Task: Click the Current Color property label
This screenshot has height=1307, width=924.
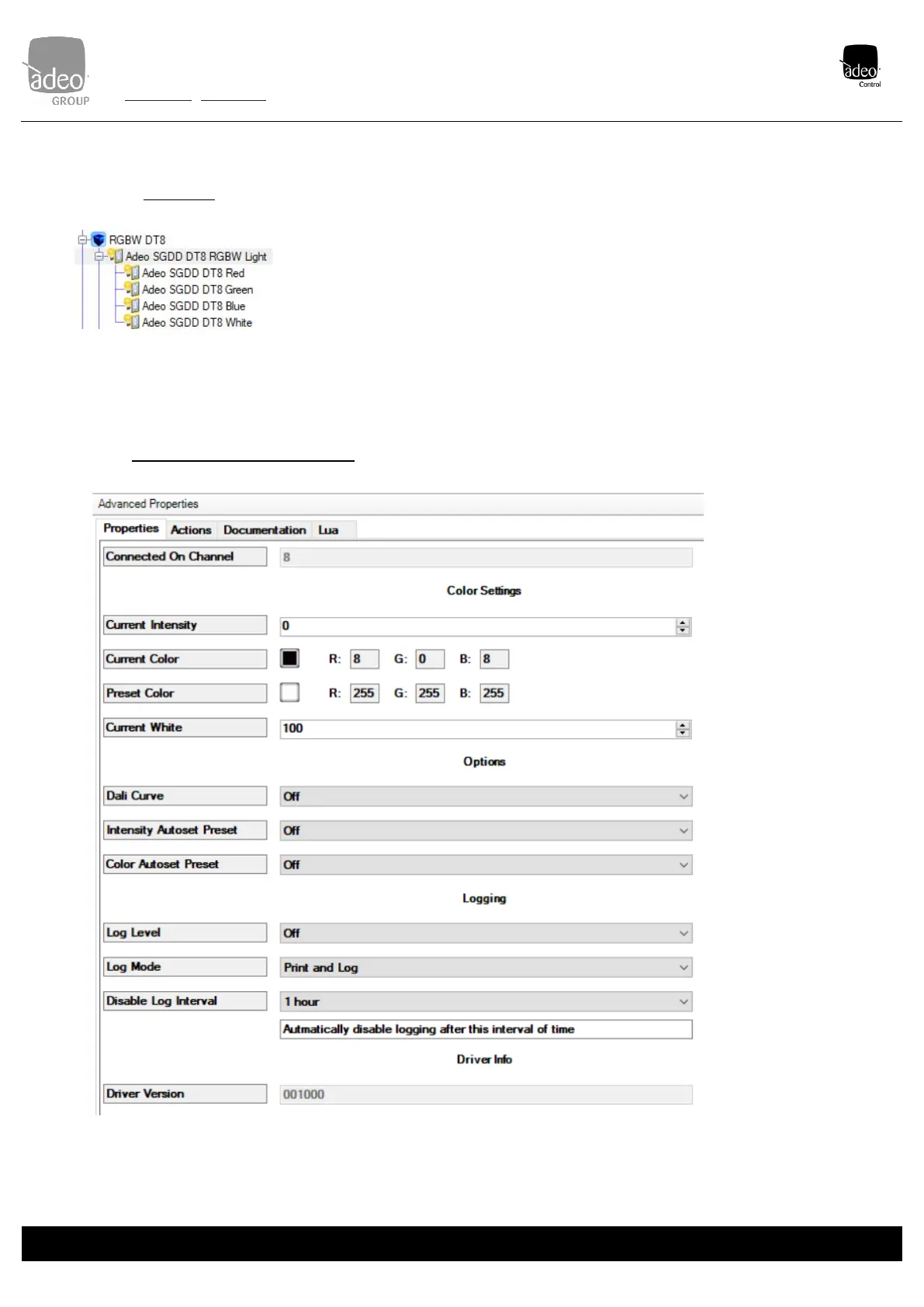Action: [185, 659]
